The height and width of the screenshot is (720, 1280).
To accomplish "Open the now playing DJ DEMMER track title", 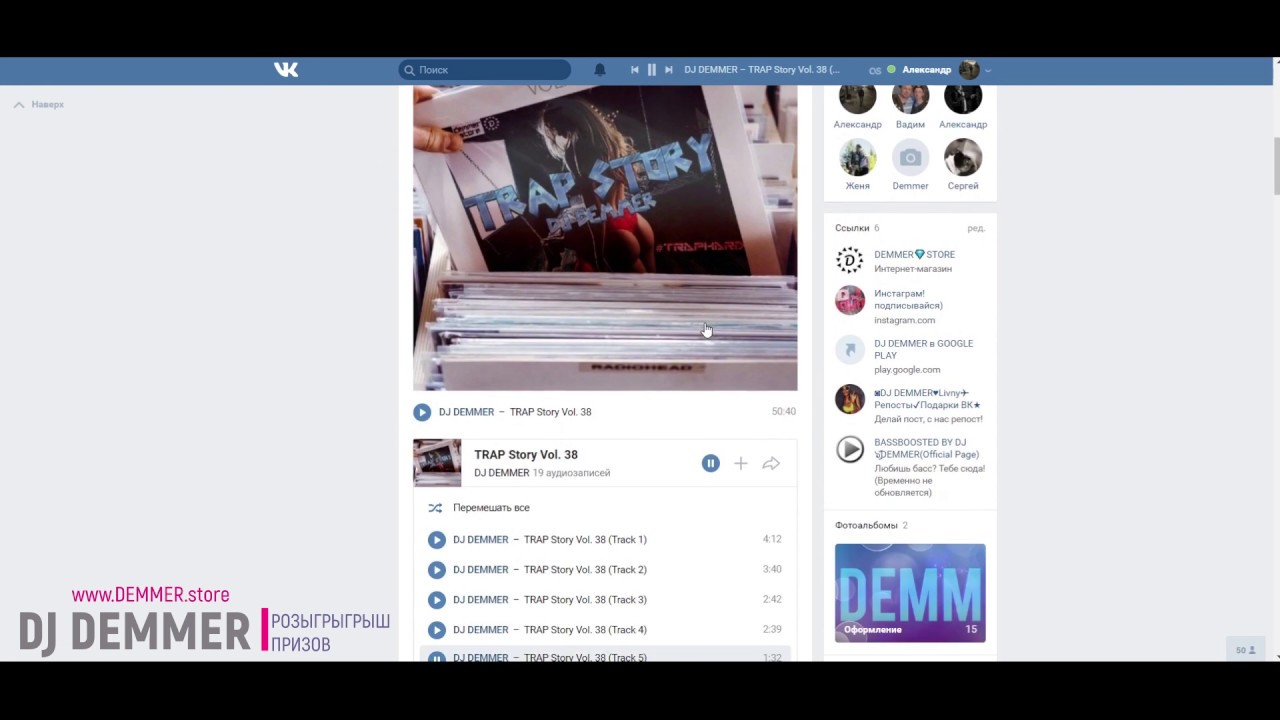I will [762, 70].
